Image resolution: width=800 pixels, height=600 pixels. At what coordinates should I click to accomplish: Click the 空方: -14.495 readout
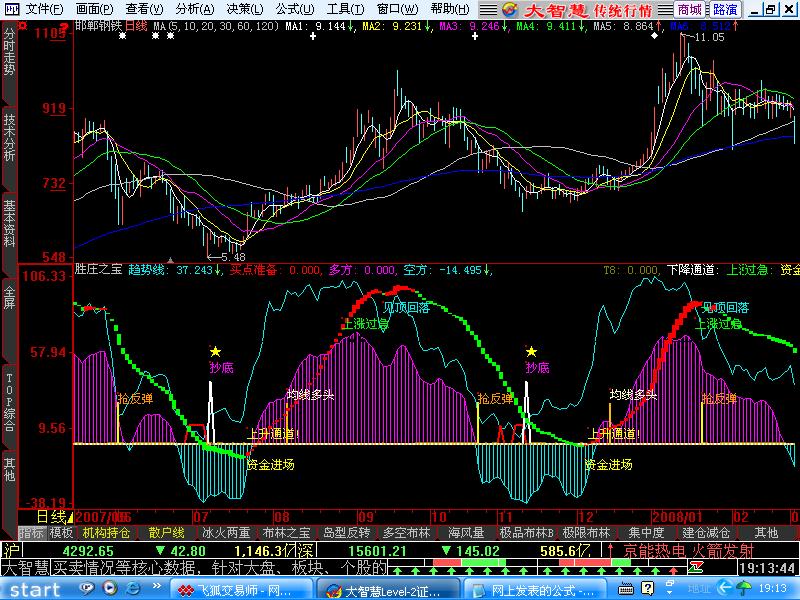pyautogui.click(x=447, y=270)
